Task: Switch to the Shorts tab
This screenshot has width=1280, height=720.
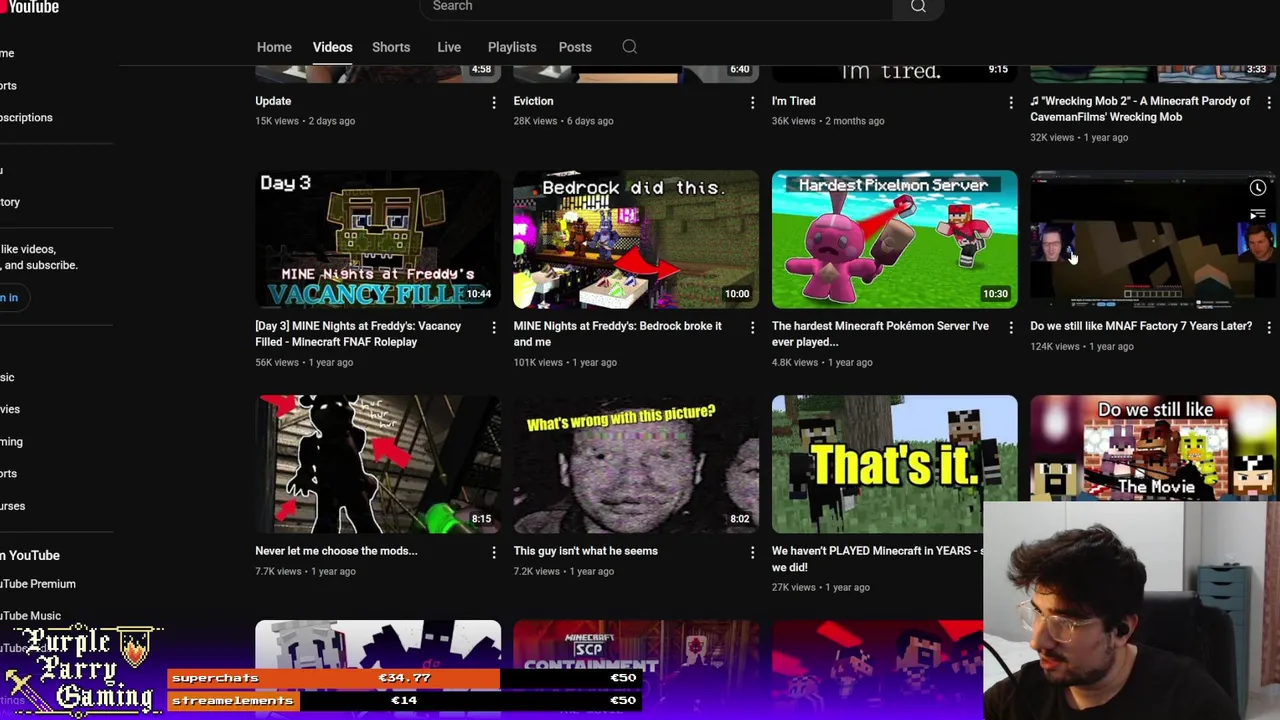Action: [391, 47]
